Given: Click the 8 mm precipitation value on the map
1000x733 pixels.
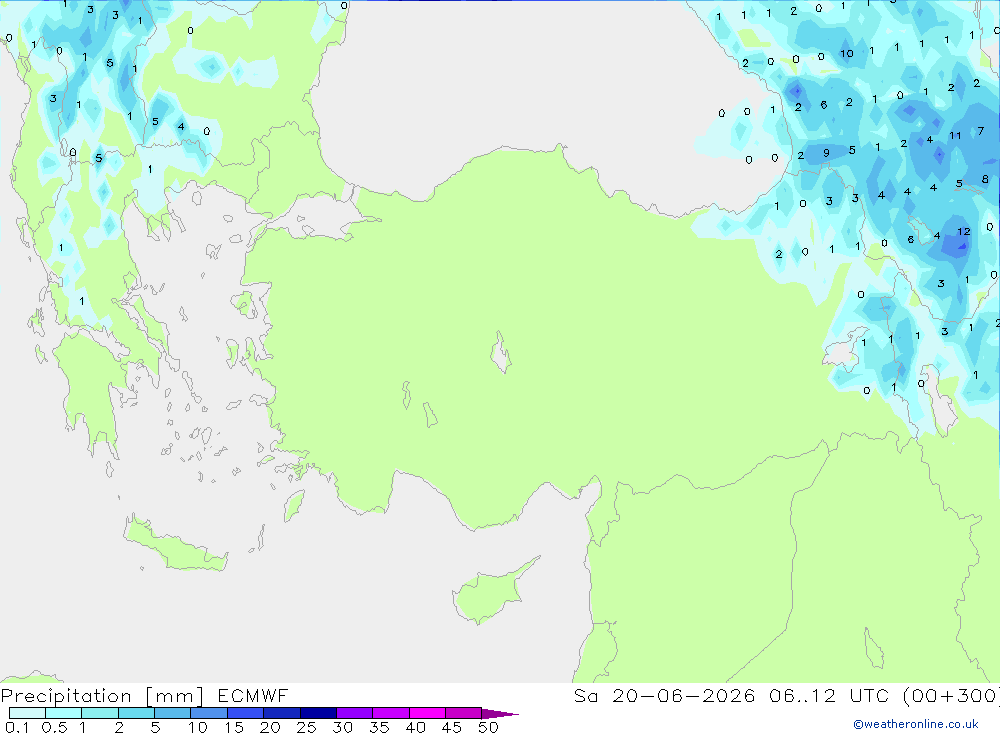Looking at the screenshot, I should coord(985,179).
